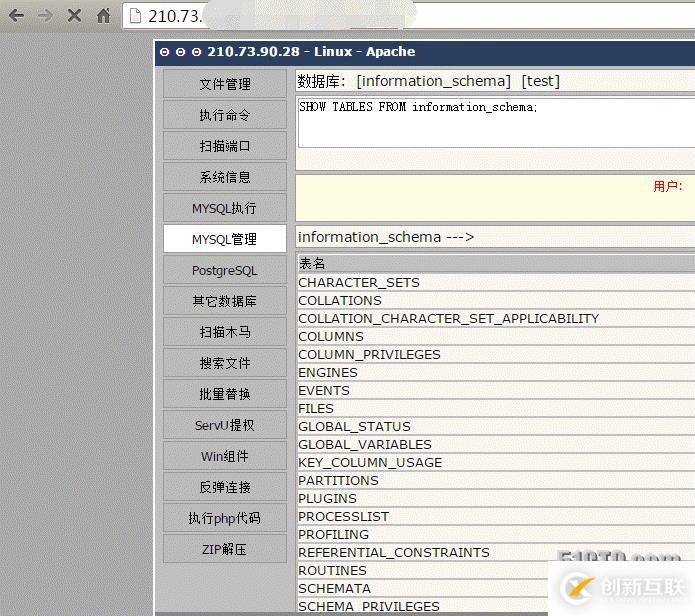Click the 'information_schema --->' breadcrumb text

386,237
